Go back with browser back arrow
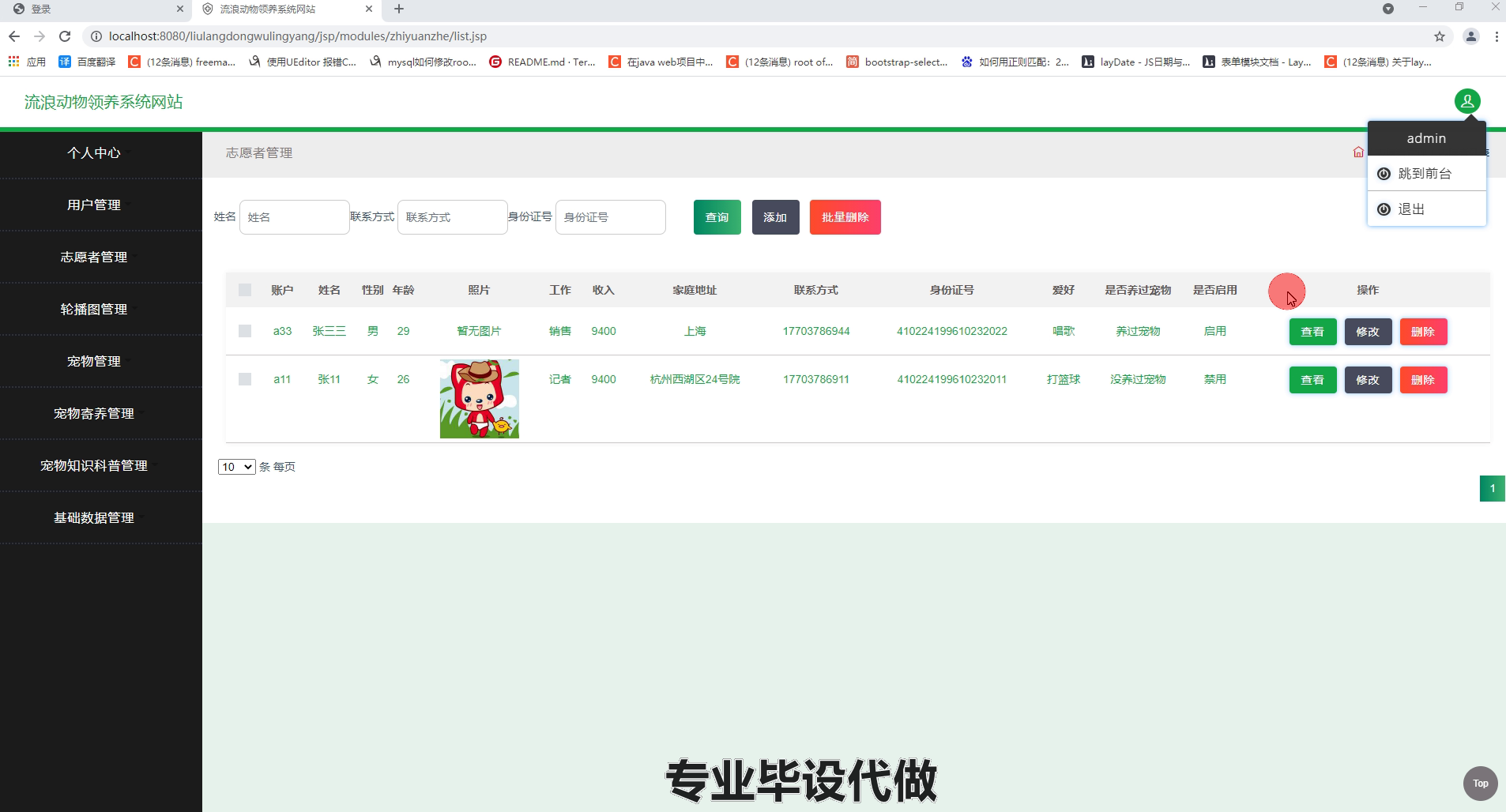The height and width of the screenshot is (812, 1506). pos(13,36)
